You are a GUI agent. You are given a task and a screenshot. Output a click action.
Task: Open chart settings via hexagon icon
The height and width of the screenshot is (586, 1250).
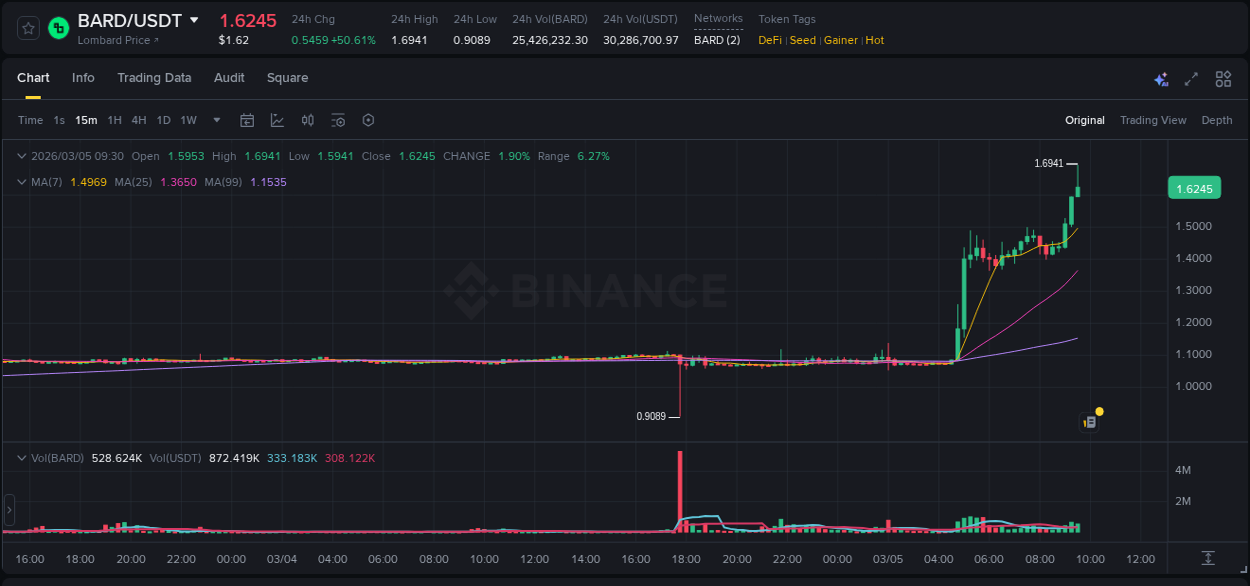368,120
